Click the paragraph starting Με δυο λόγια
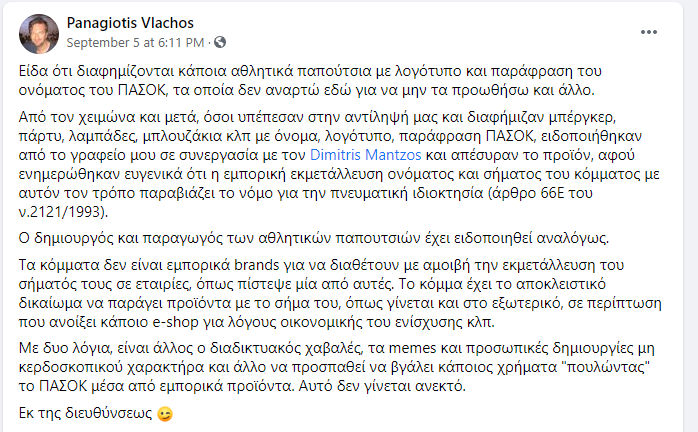 pos(337,367)
